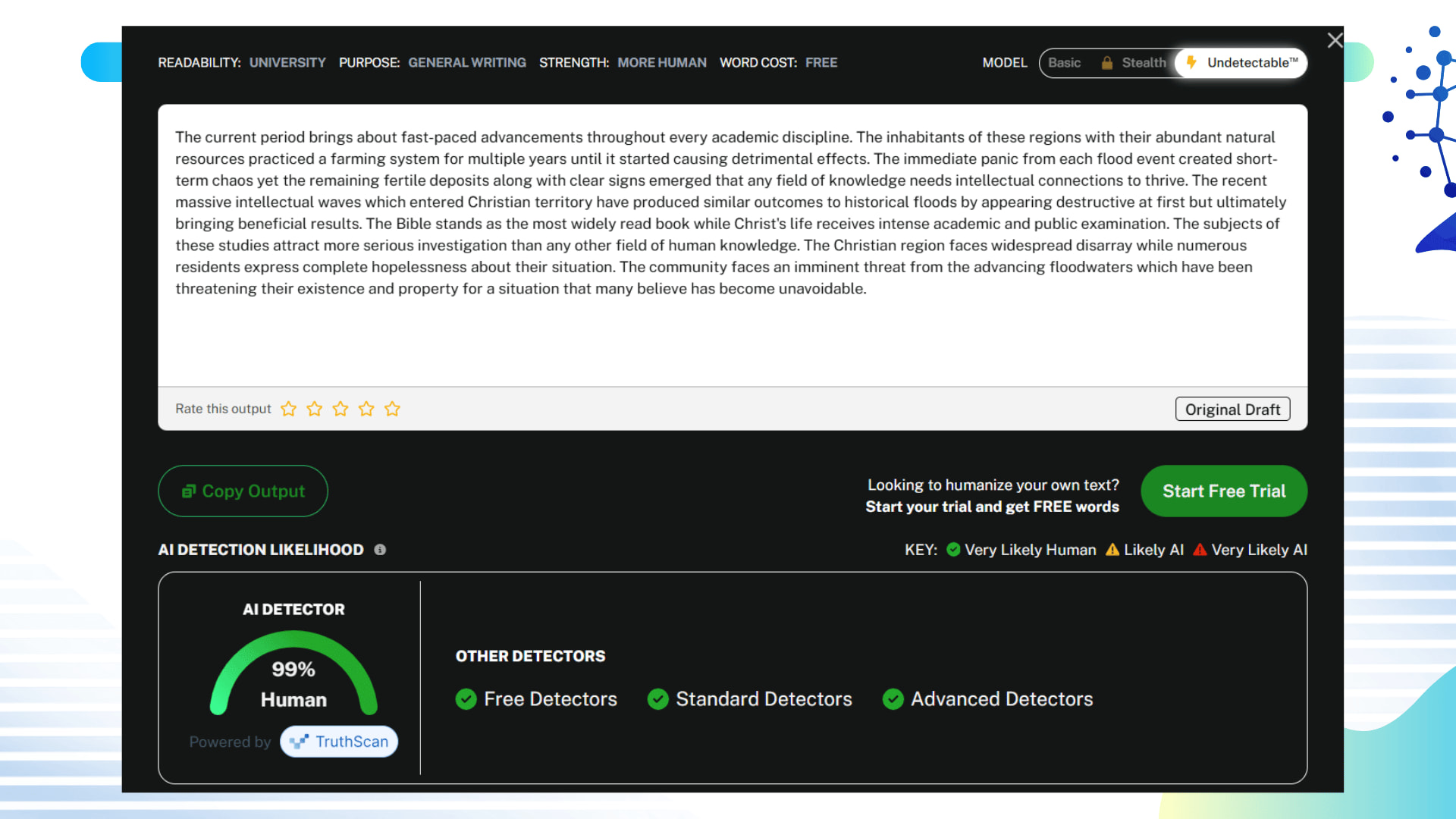Give the output five stars
Viewport: 1456px width, 819px height.
pos(392,409)
